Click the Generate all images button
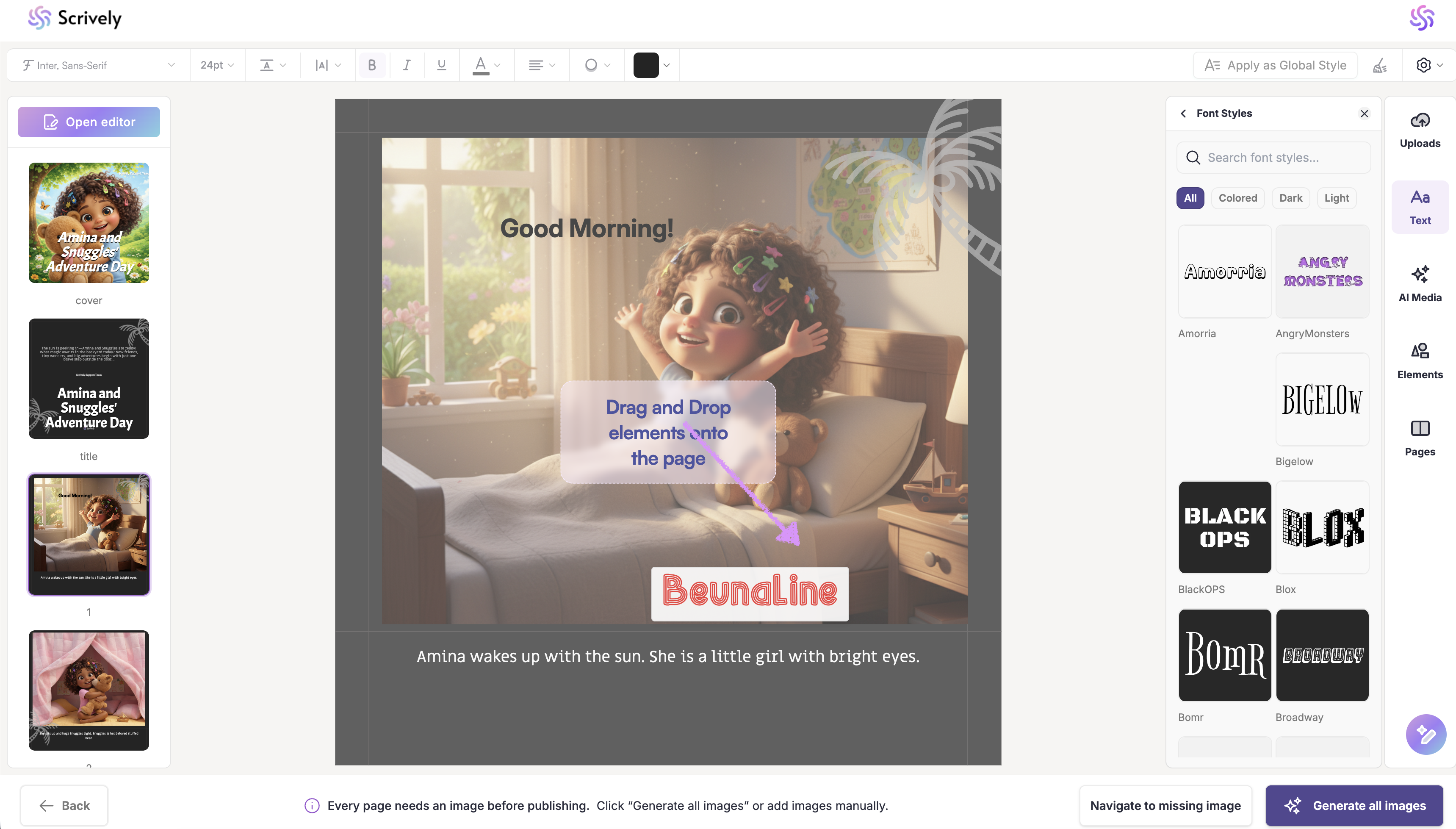The width and height of the screenshot is (1456, 829). (1354, 805)
